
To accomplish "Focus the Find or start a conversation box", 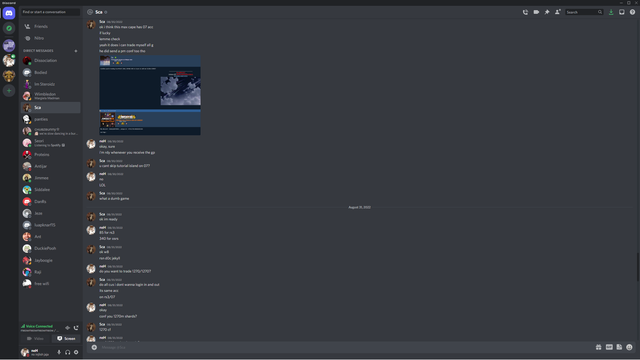I will click(x=51, y=12).
